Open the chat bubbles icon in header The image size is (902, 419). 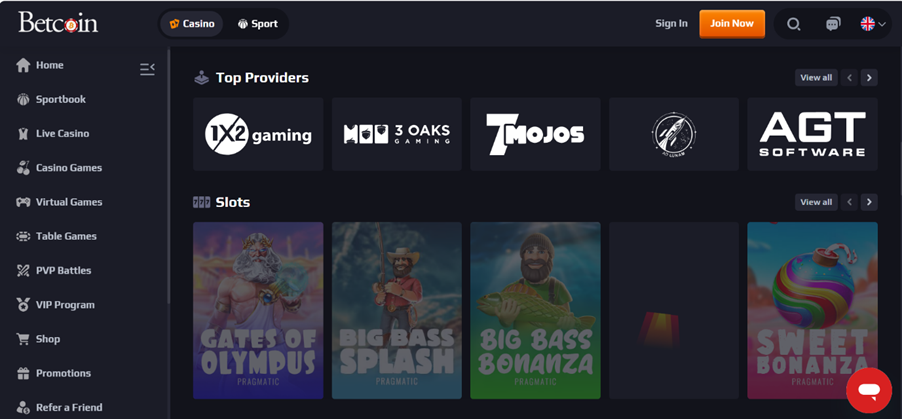click(x=833, y=24)
